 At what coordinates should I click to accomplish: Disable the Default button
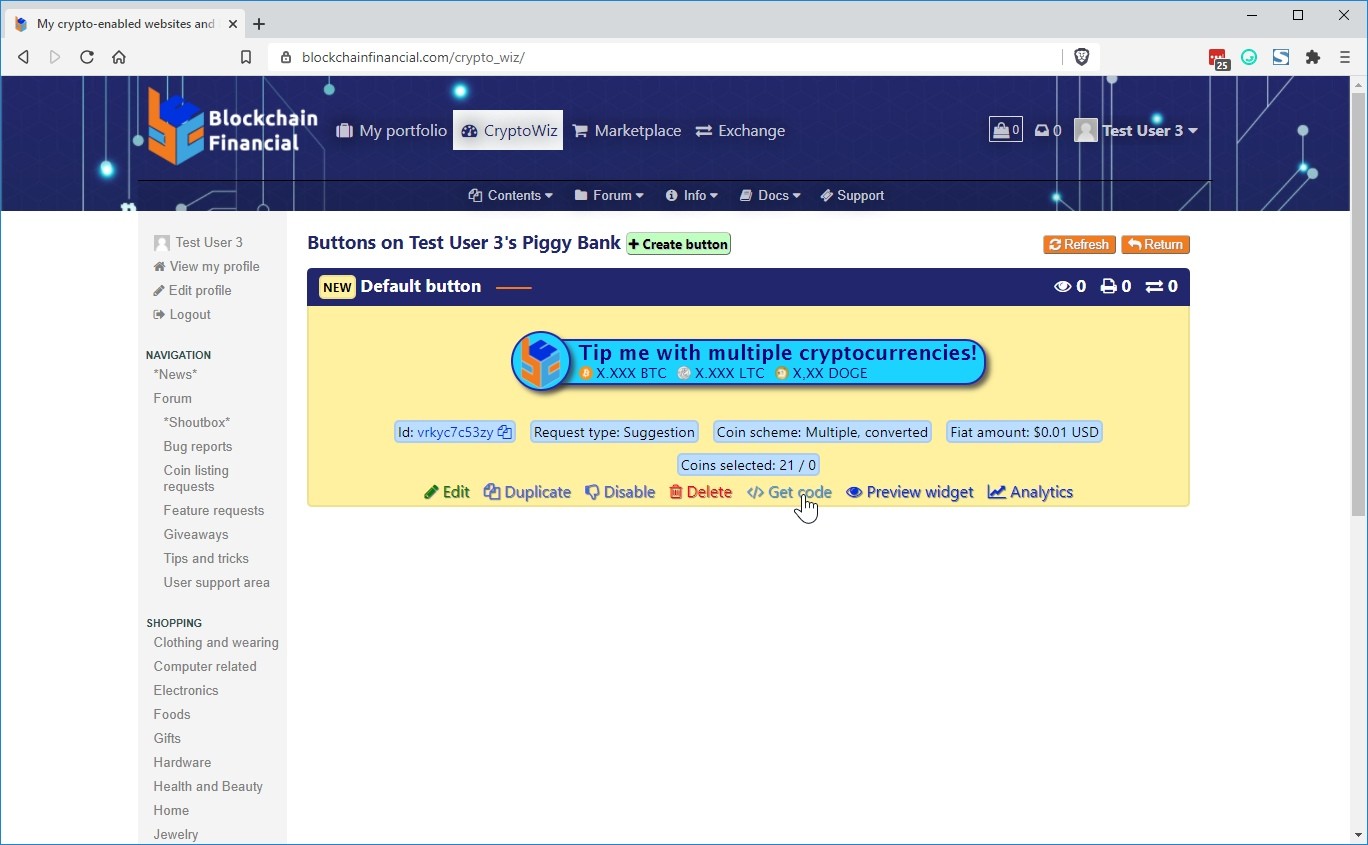[620, 492]
